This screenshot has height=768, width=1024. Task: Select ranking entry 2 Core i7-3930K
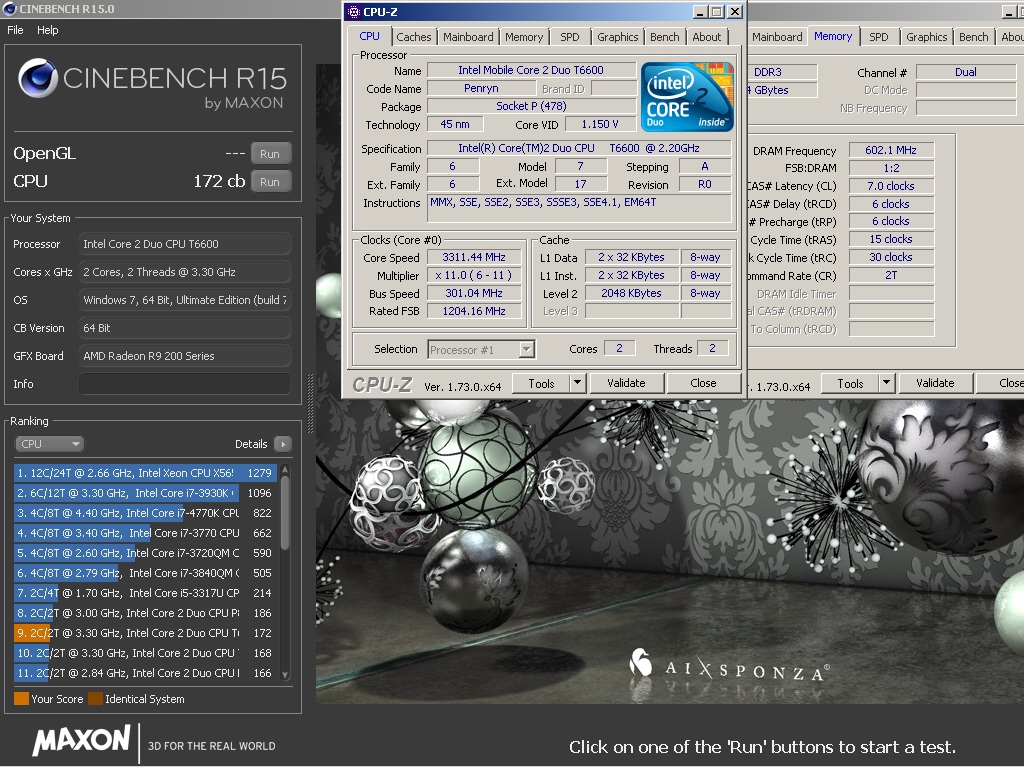(145, 493)
